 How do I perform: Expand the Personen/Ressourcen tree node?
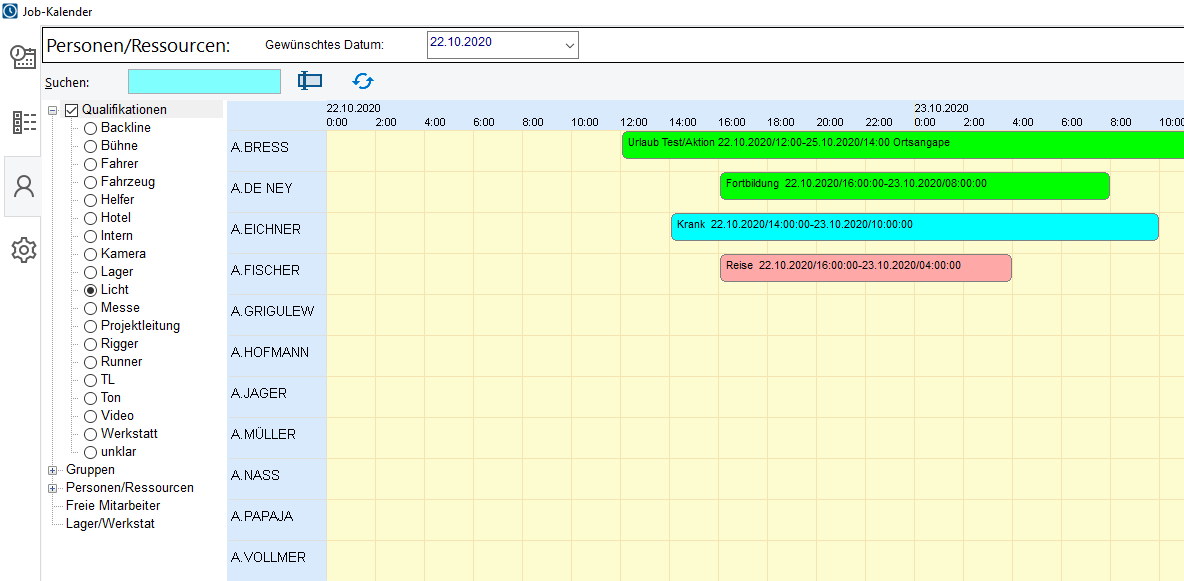52,488
